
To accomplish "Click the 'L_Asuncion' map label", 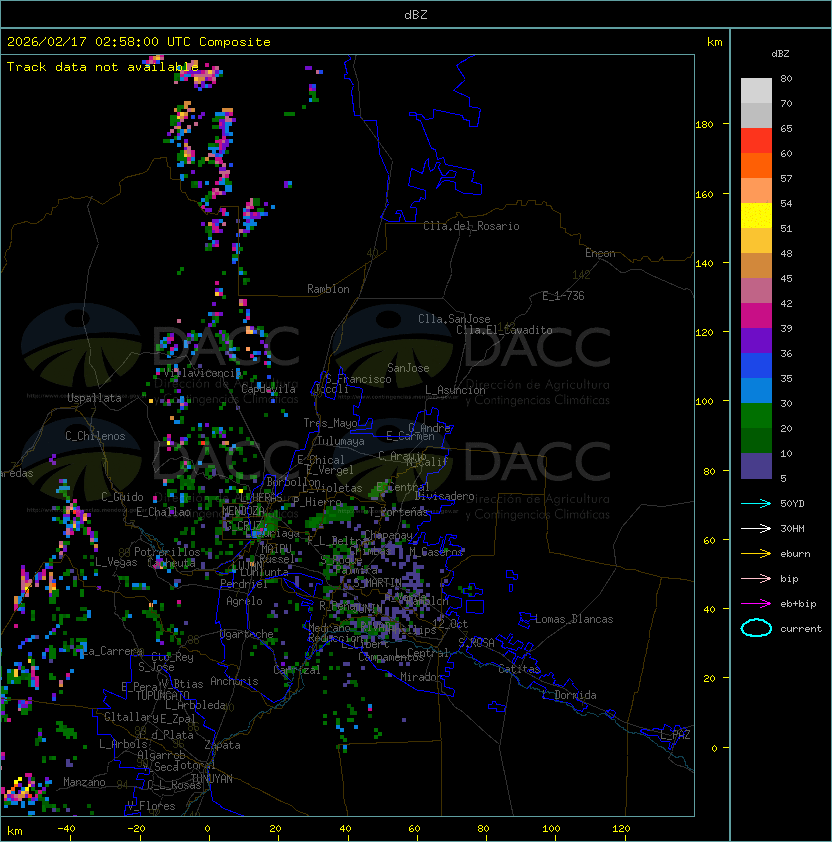I will (455, 390).
